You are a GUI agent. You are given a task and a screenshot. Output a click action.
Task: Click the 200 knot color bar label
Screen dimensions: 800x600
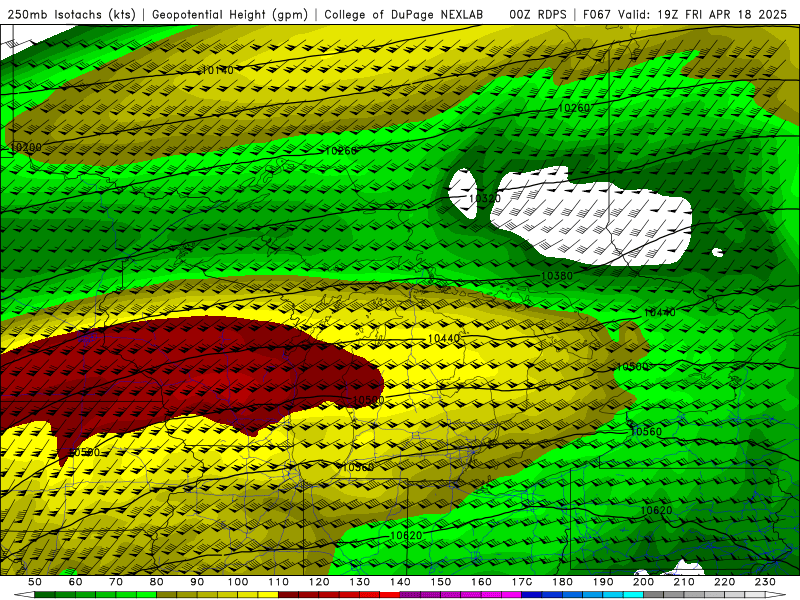pyautogui.click(x=644, y=582)
